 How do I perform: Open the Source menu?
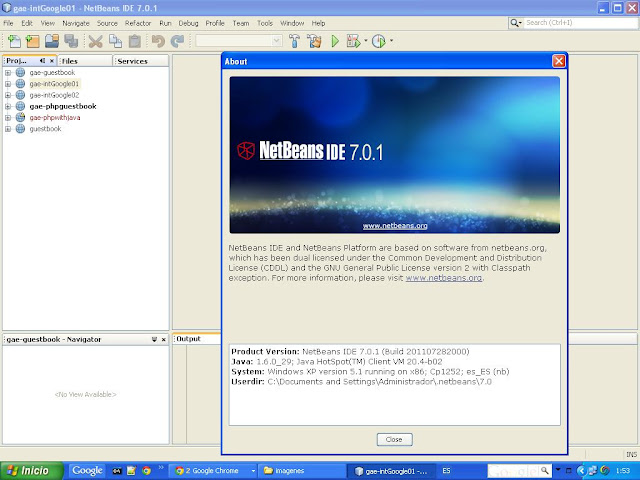click(107, 23)
